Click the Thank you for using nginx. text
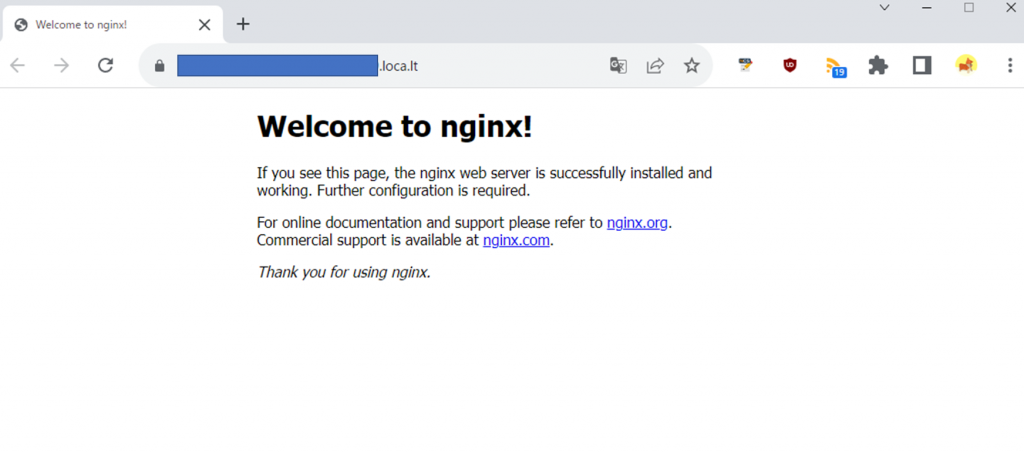This screenshot has height=452, width=1024. coord(344,272)
